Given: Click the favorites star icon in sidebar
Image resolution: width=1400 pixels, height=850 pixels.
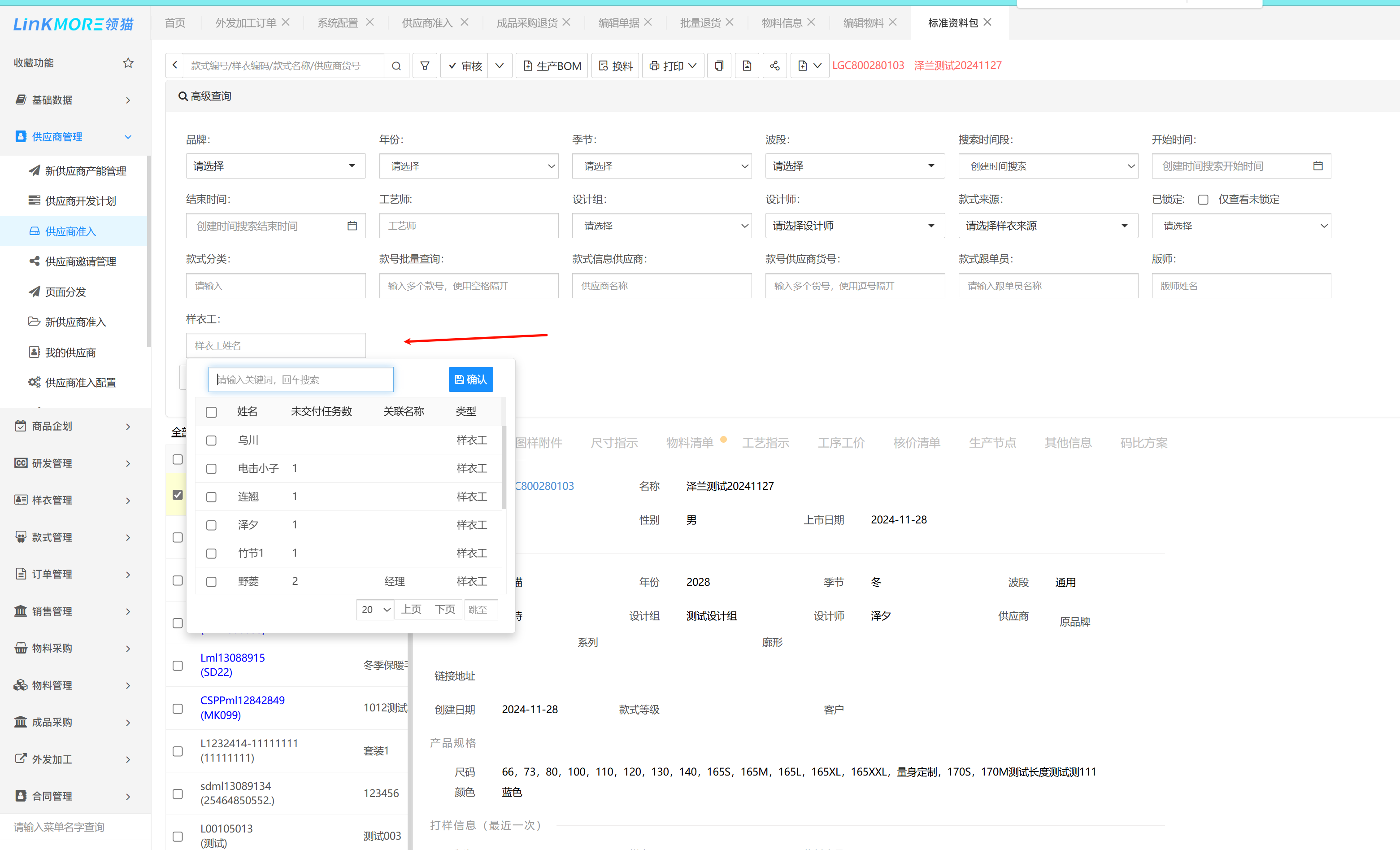Looking at the screenshot, I should [128, 62].
